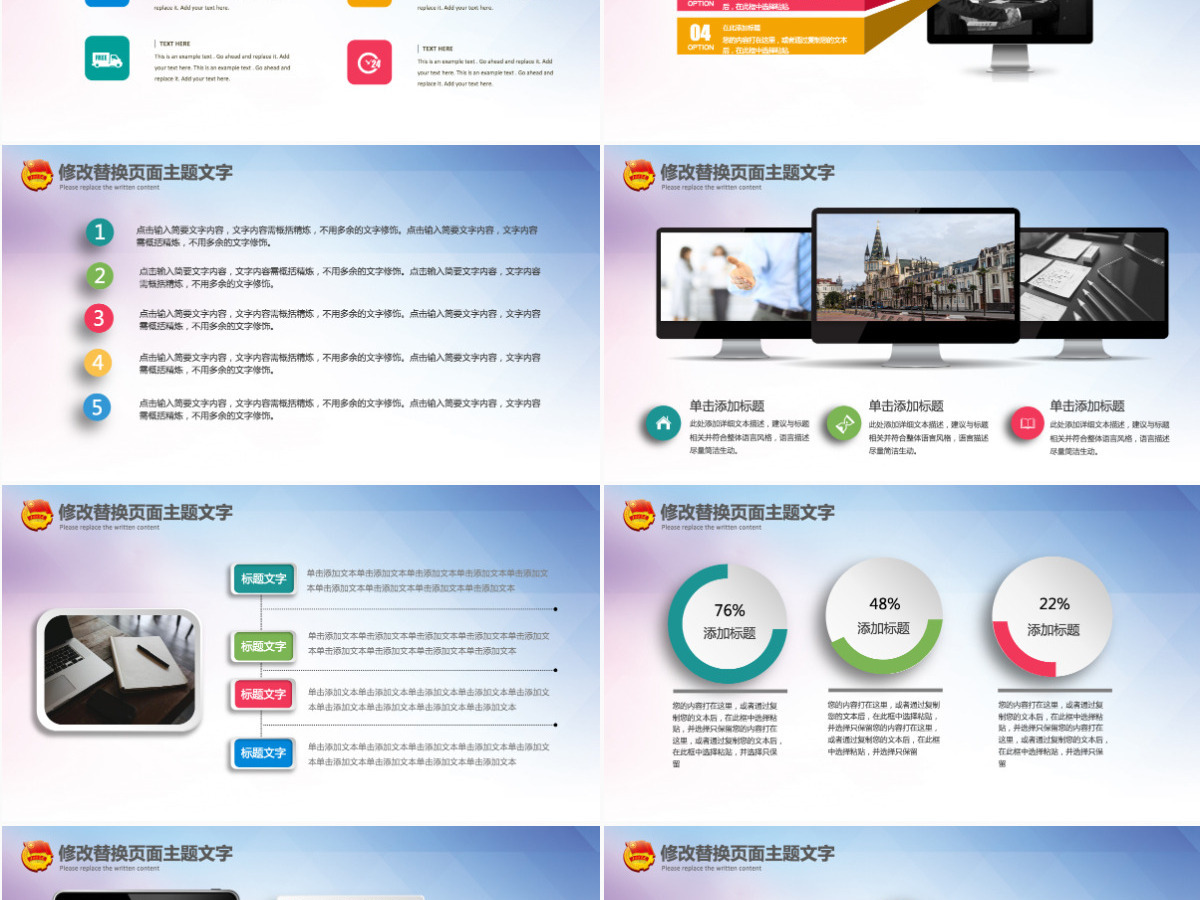Click the green 标题文字 button
Viewport: 1200px width, 900px height.
coord(263,646)
